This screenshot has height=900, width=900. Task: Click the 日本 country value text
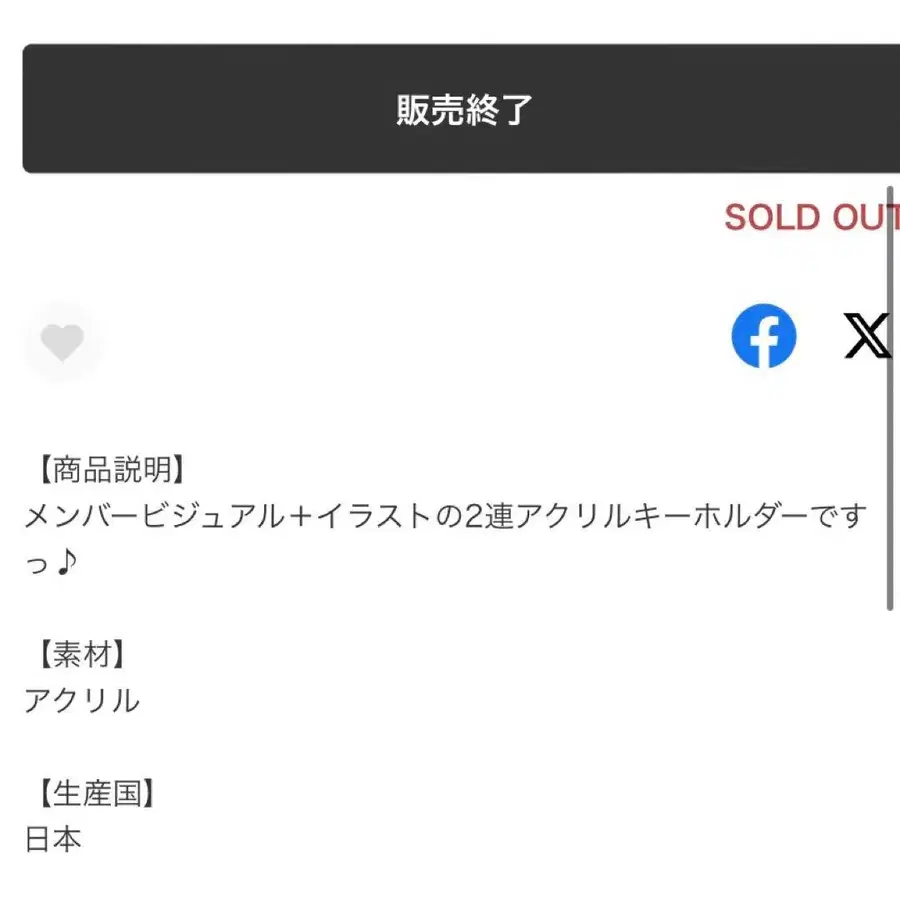pyautogui.click(x=53, y=840)
